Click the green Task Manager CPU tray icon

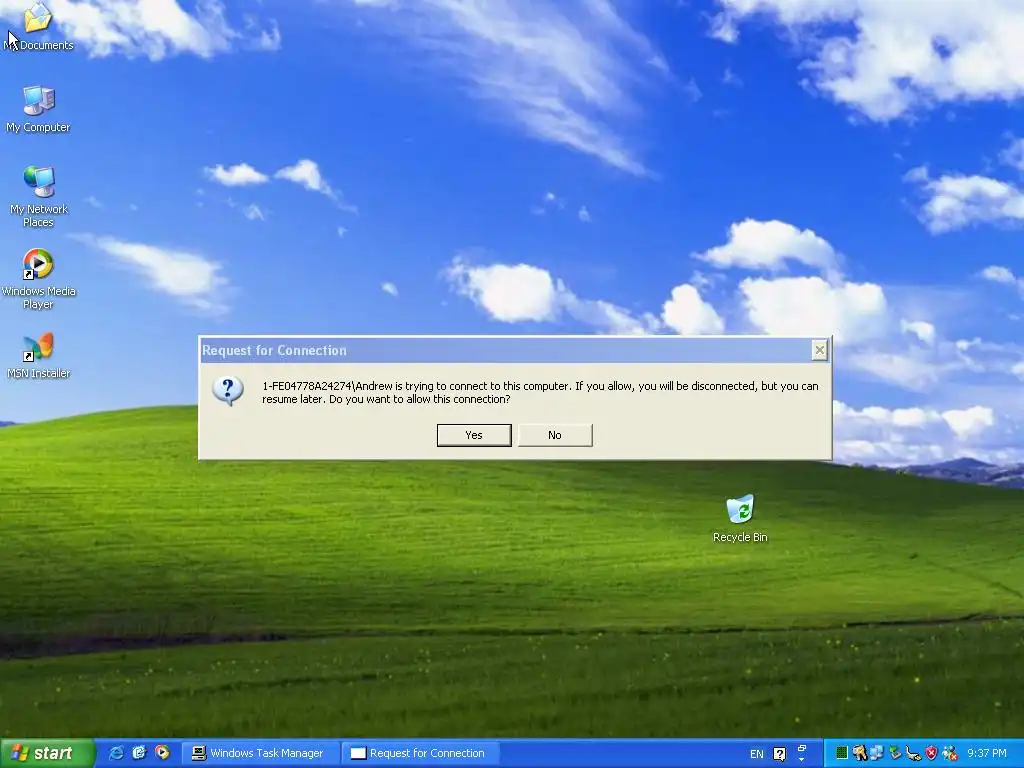coord(842,753)
